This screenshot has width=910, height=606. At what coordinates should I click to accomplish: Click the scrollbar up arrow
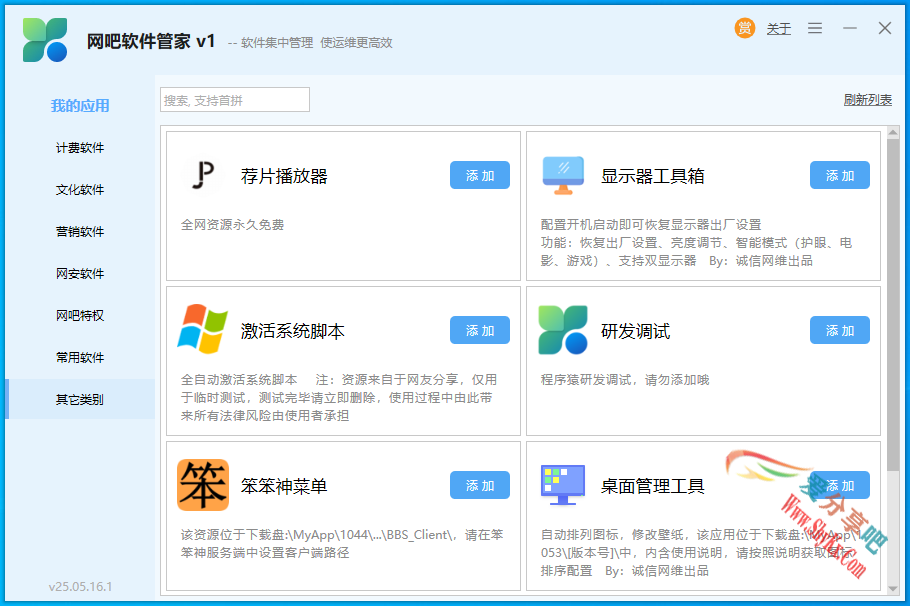893,133
